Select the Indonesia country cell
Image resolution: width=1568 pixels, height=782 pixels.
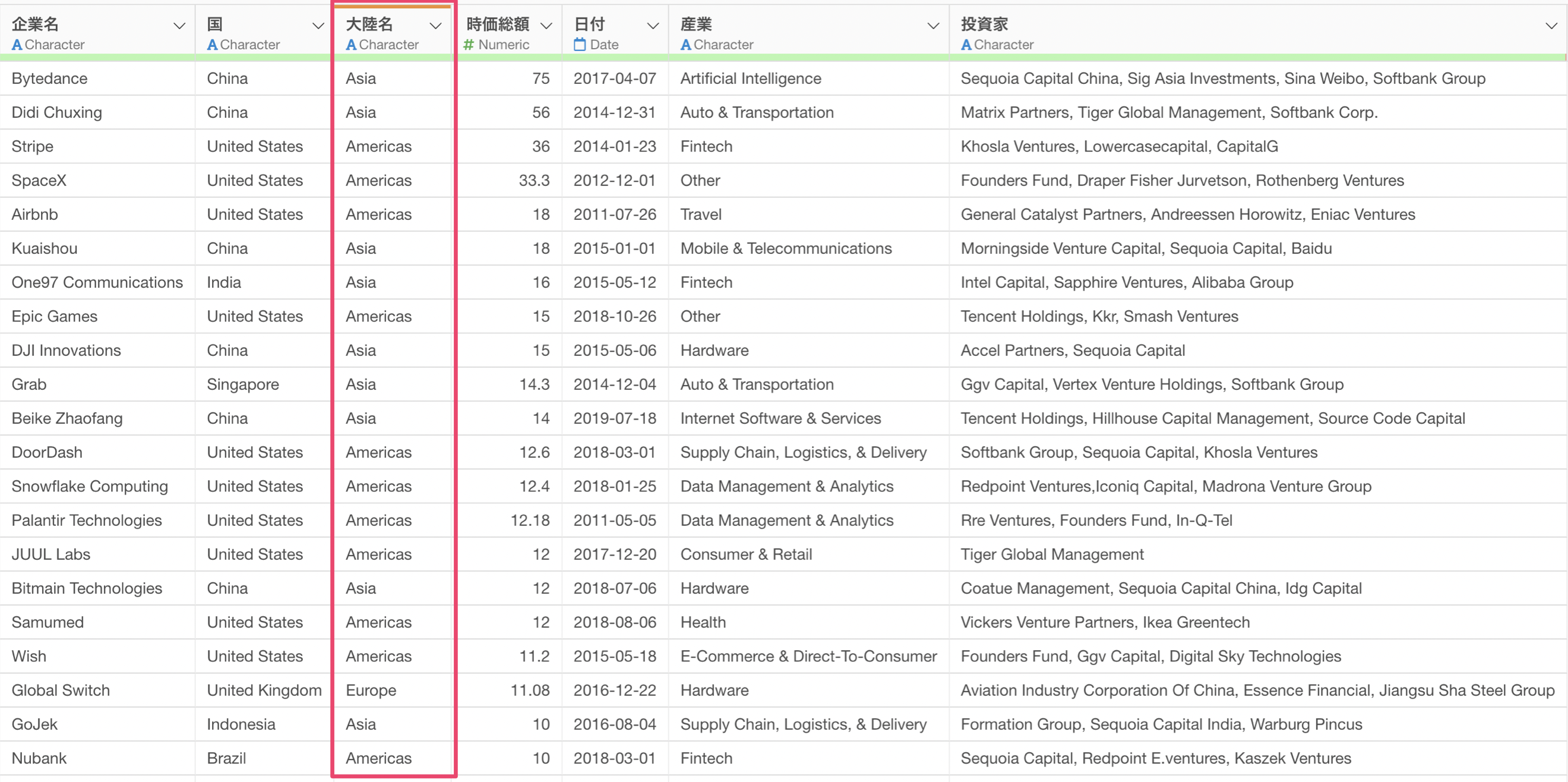point(263,725)
